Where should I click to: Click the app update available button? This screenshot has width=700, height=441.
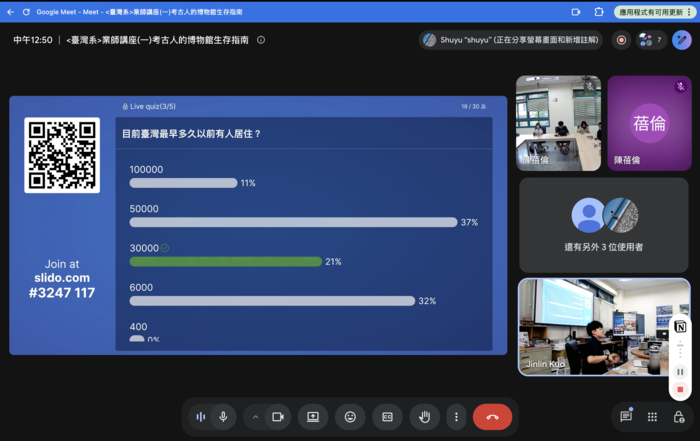[x=655, y=12]
